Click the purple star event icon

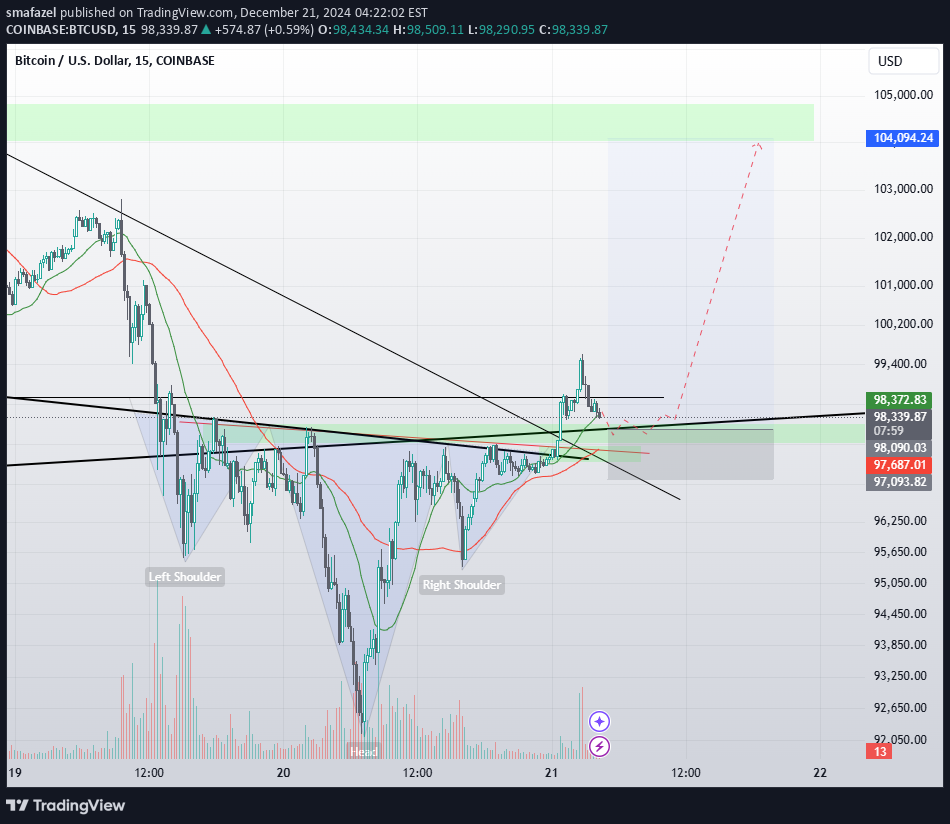(599, 721)
